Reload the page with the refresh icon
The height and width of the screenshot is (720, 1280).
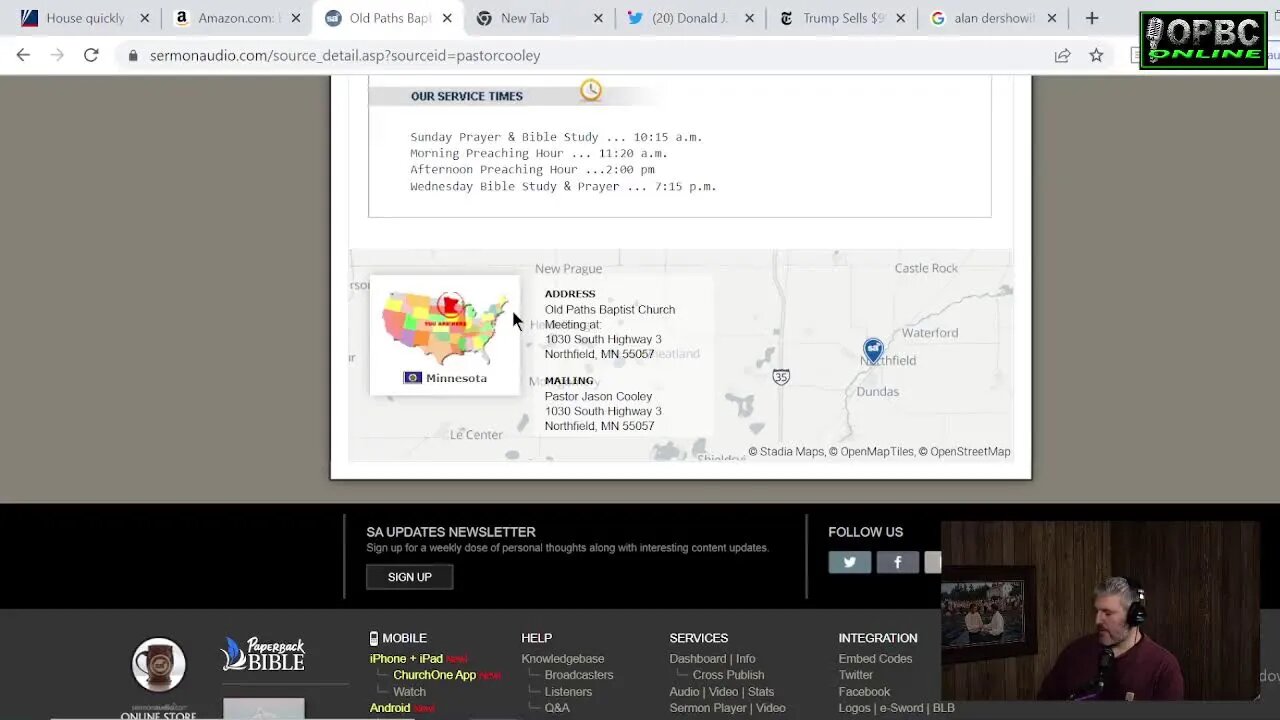click(x=91, y=55)
